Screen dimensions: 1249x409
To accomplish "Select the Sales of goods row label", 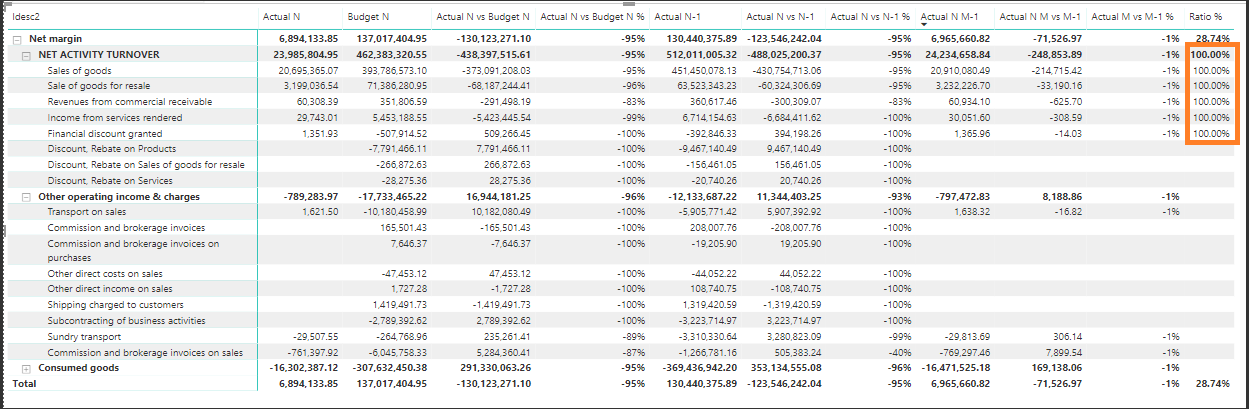I will pos(79,70).
